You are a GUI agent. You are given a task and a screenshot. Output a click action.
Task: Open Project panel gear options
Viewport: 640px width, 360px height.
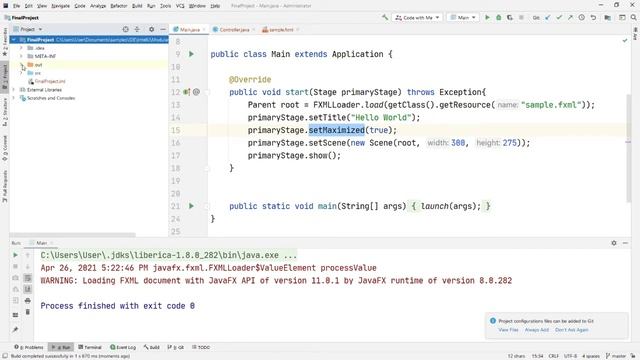pyautogui.click(x=151, y=29)
